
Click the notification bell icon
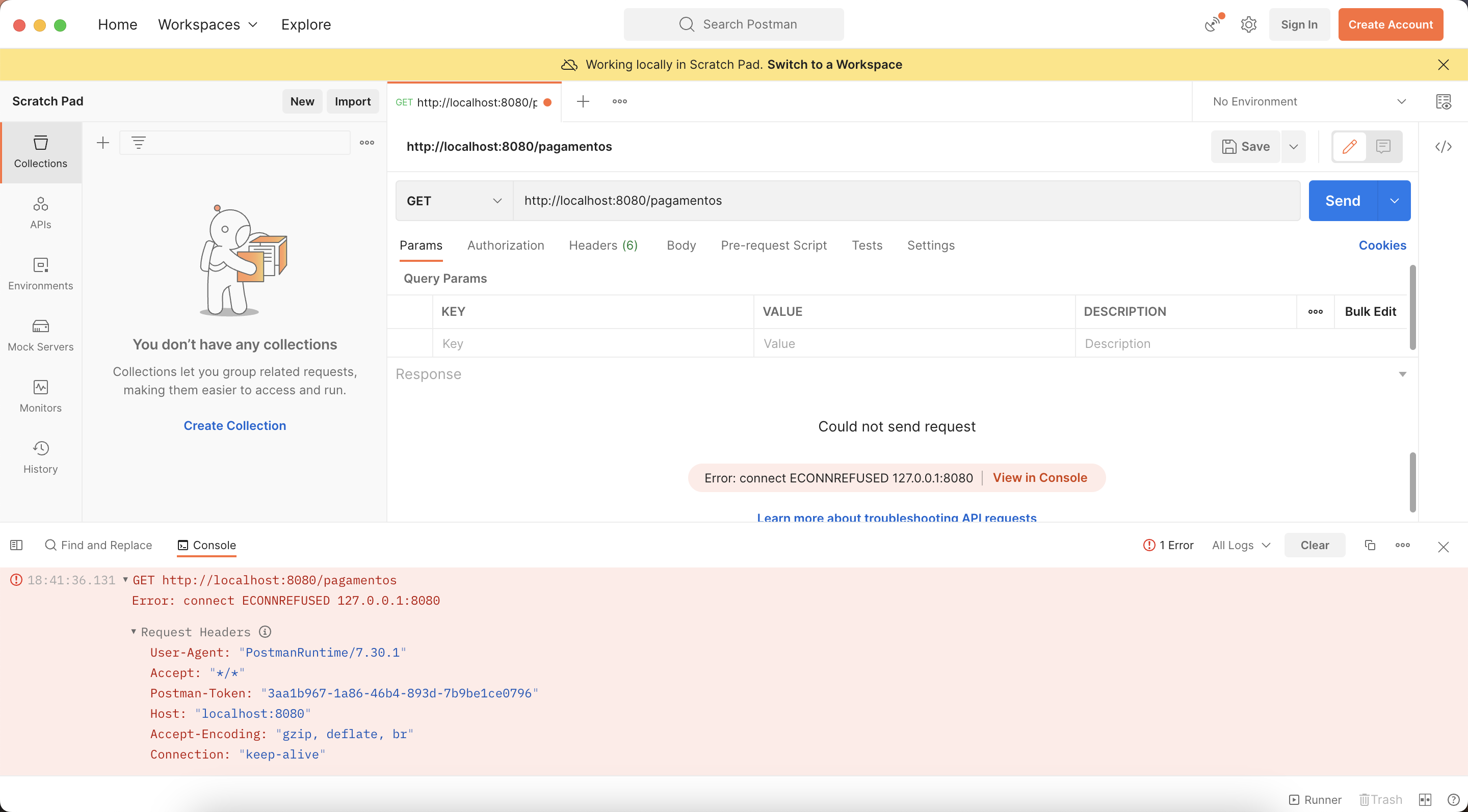[x=1213, y=24]
